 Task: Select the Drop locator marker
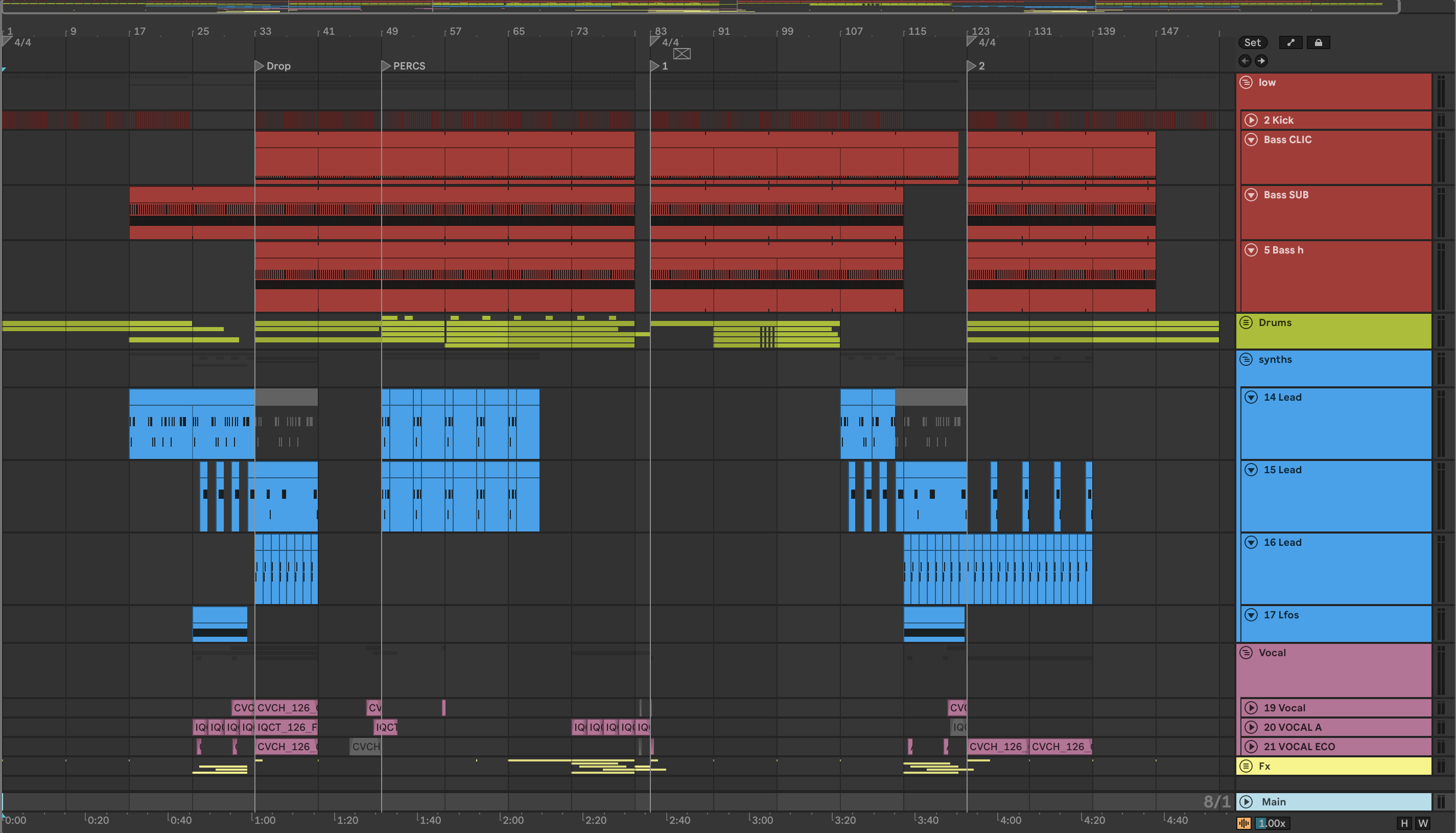(x=259, y=66)
